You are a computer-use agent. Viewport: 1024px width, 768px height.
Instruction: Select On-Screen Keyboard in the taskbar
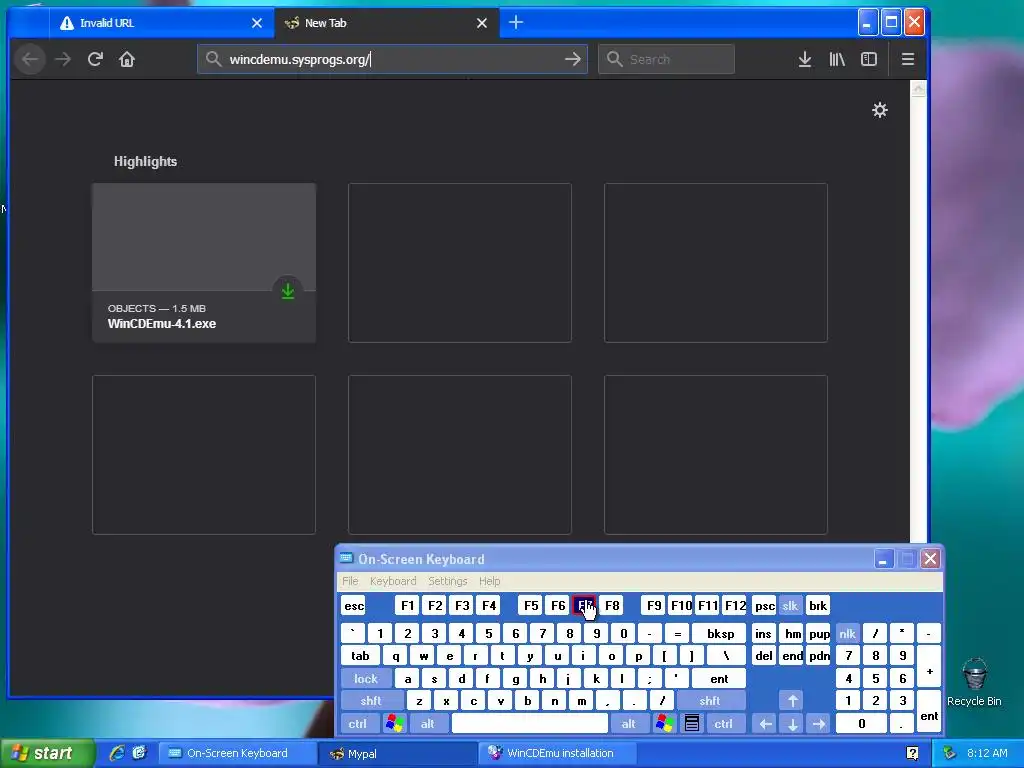(238, 754)
